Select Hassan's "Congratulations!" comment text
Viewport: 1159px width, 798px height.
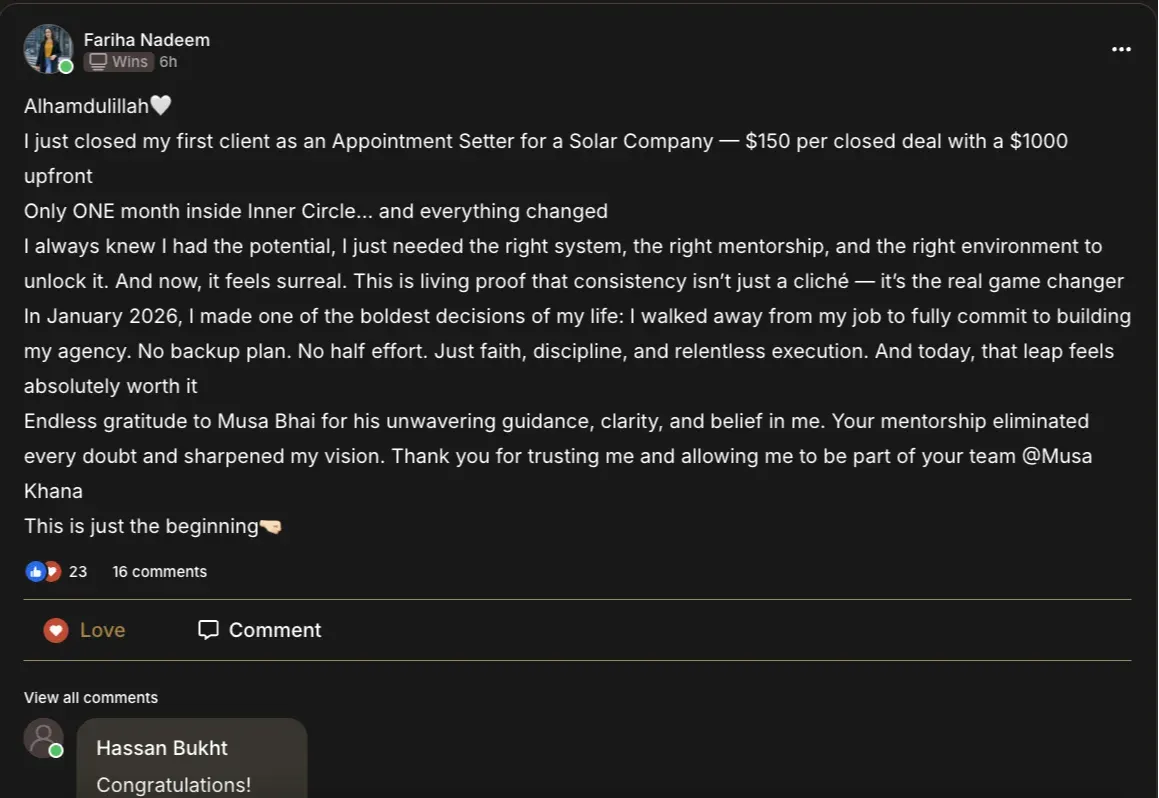point(173,785)
